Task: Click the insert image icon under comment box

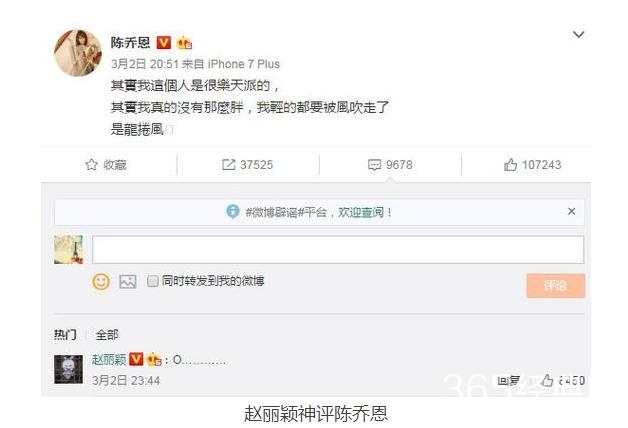Action: [x=128, y=281]
